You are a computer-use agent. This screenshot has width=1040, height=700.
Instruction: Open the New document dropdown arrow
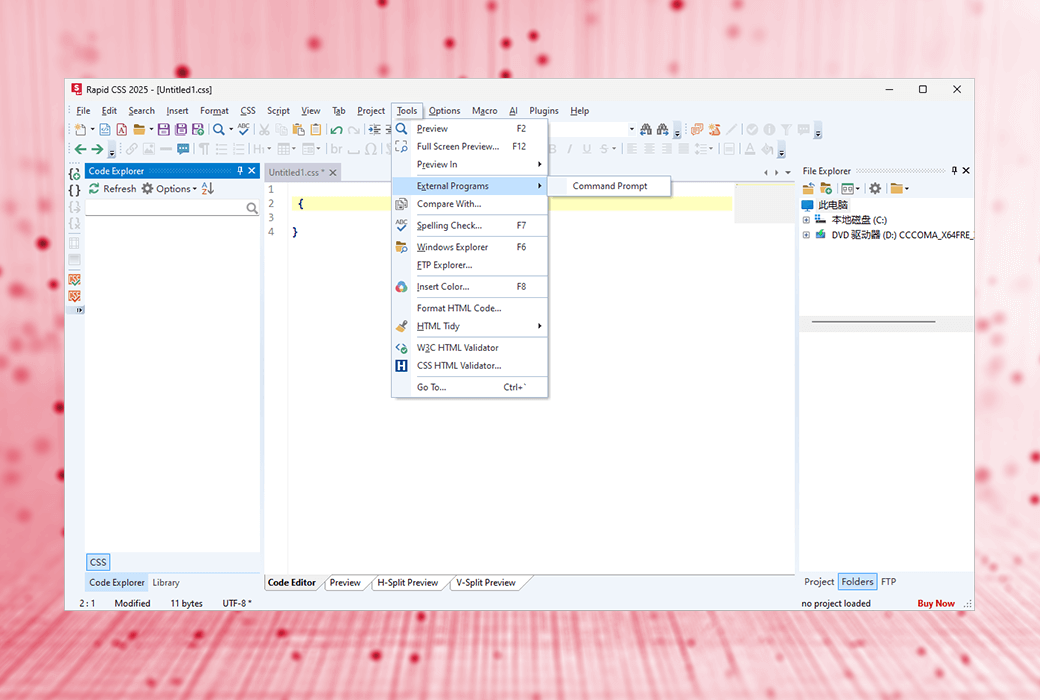point(92,129)
